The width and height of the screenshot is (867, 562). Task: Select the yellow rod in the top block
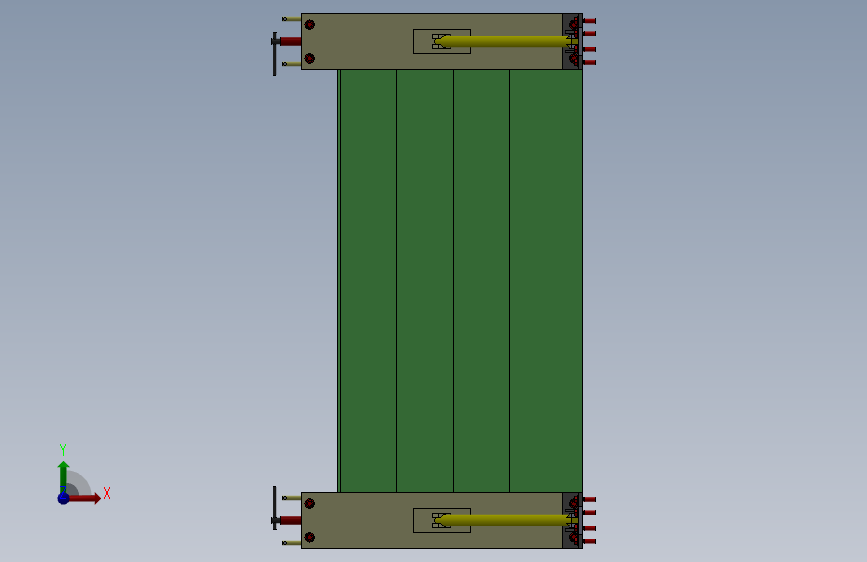[506, 41]
